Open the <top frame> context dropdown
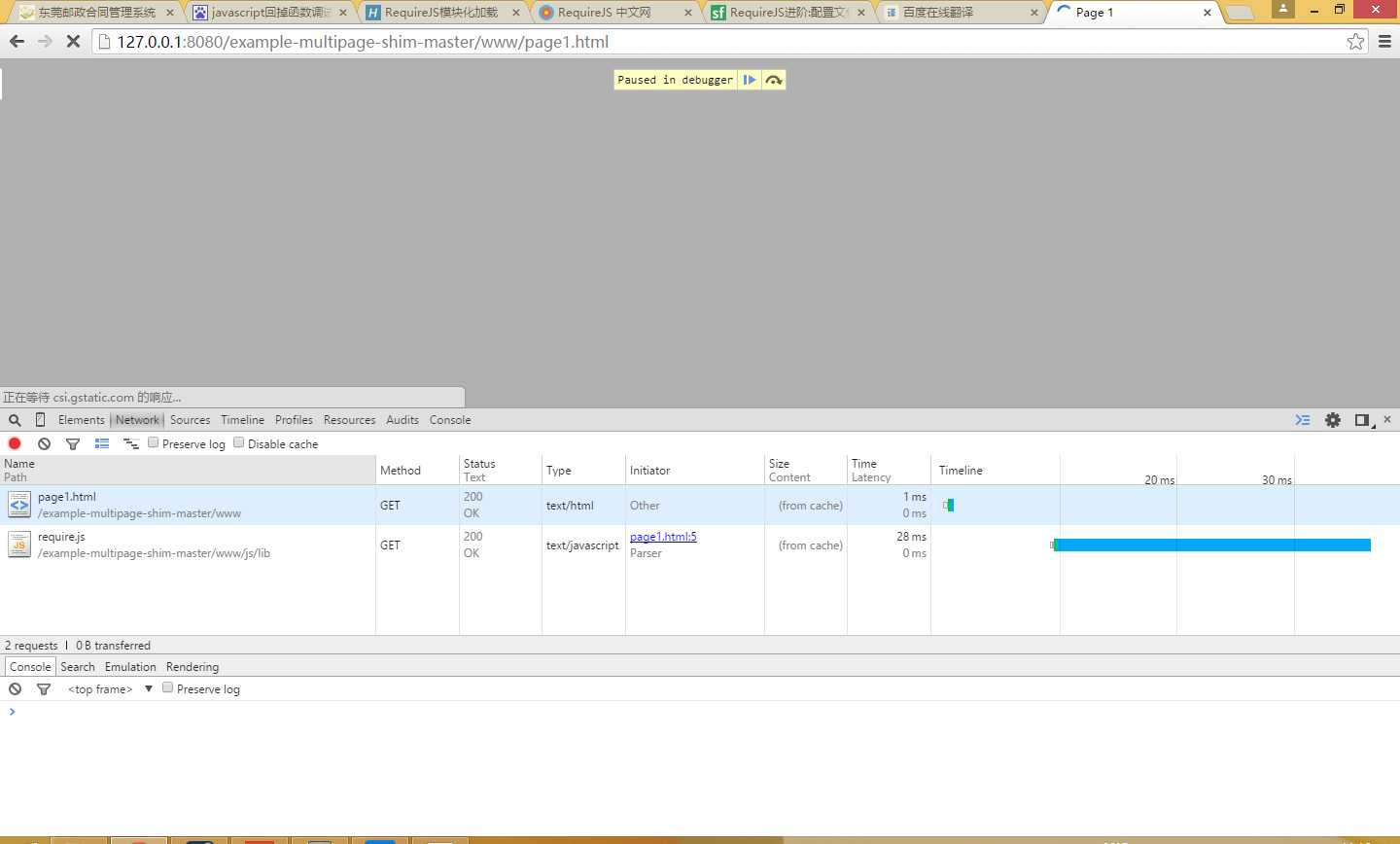 pos(110,689)
